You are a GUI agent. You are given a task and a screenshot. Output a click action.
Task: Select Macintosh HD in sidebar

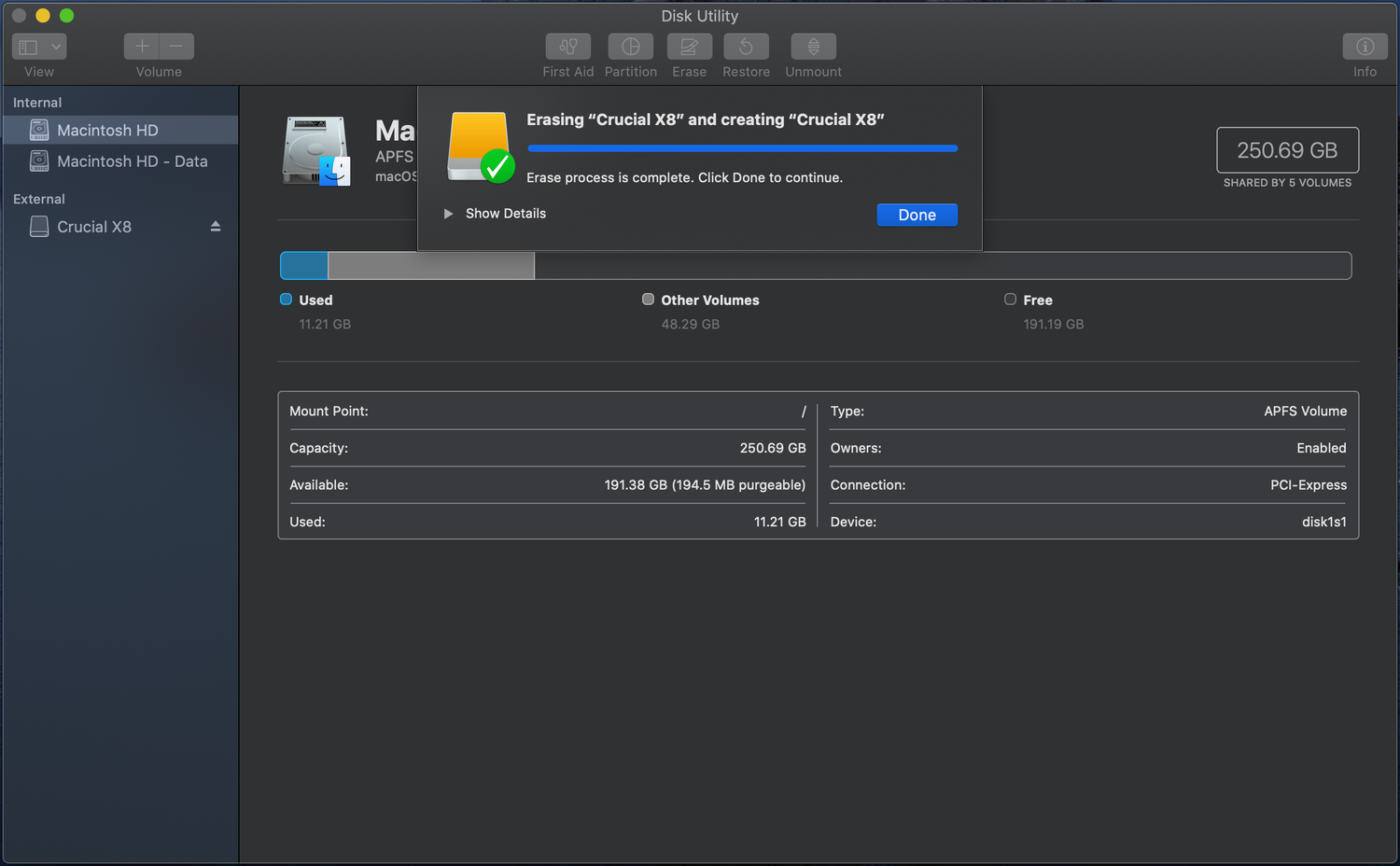pos(107,131)
